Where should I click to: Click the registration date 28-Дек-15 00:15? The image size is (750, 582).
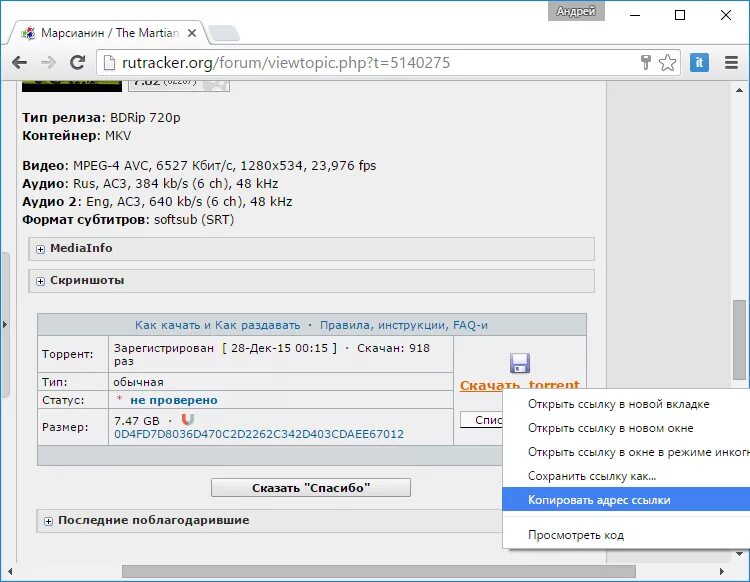click(280, 348)
